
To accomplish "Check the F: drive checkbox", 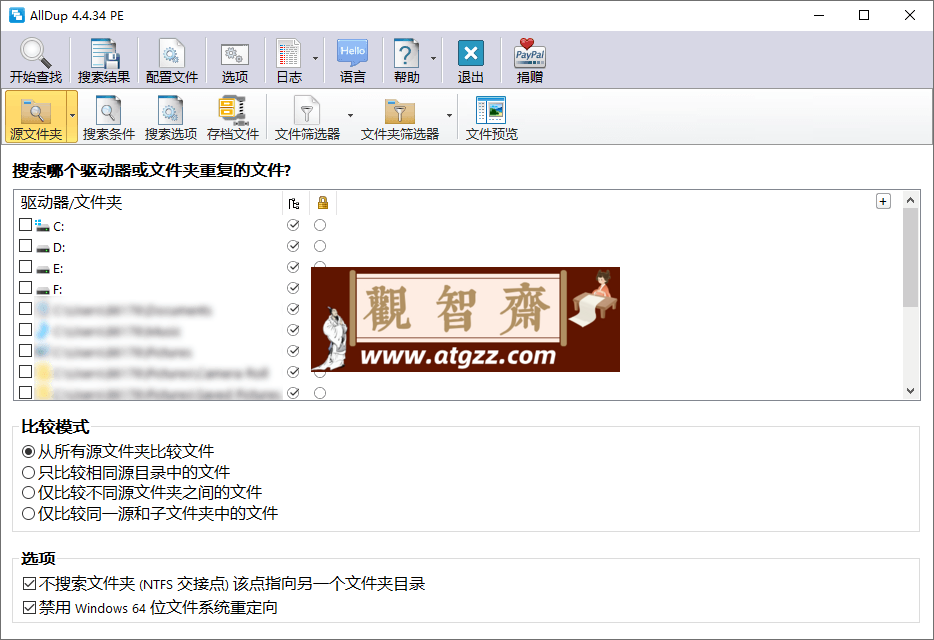I will click(25, 288).
